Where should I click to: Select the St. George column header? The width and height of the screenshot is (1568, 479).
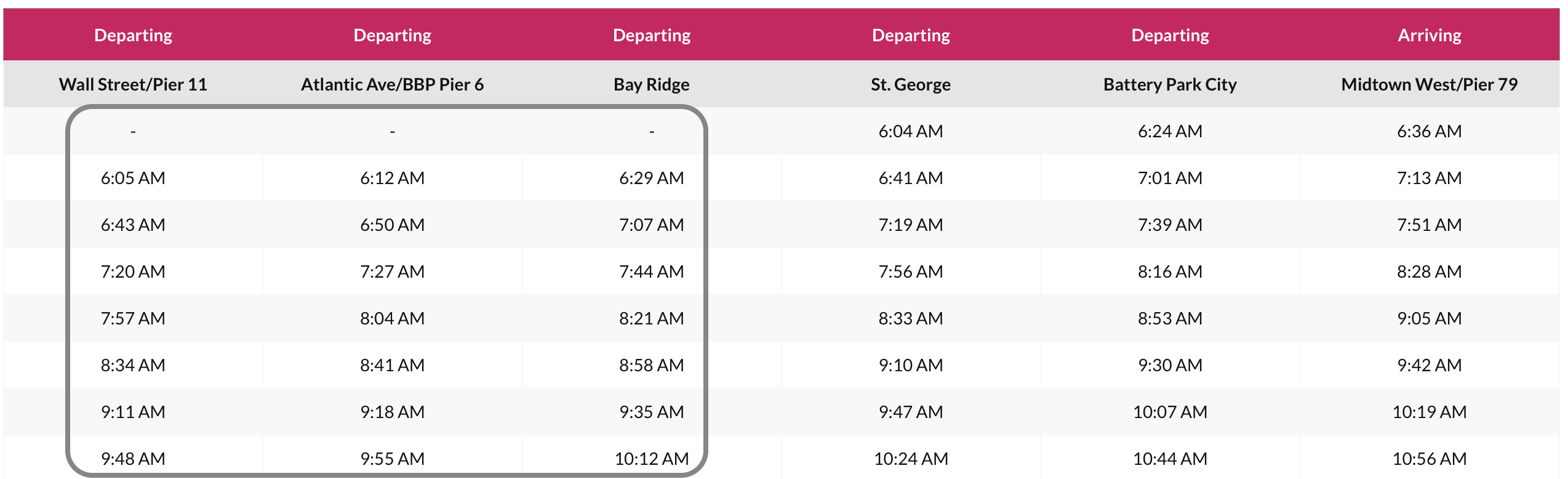(910, 84)
